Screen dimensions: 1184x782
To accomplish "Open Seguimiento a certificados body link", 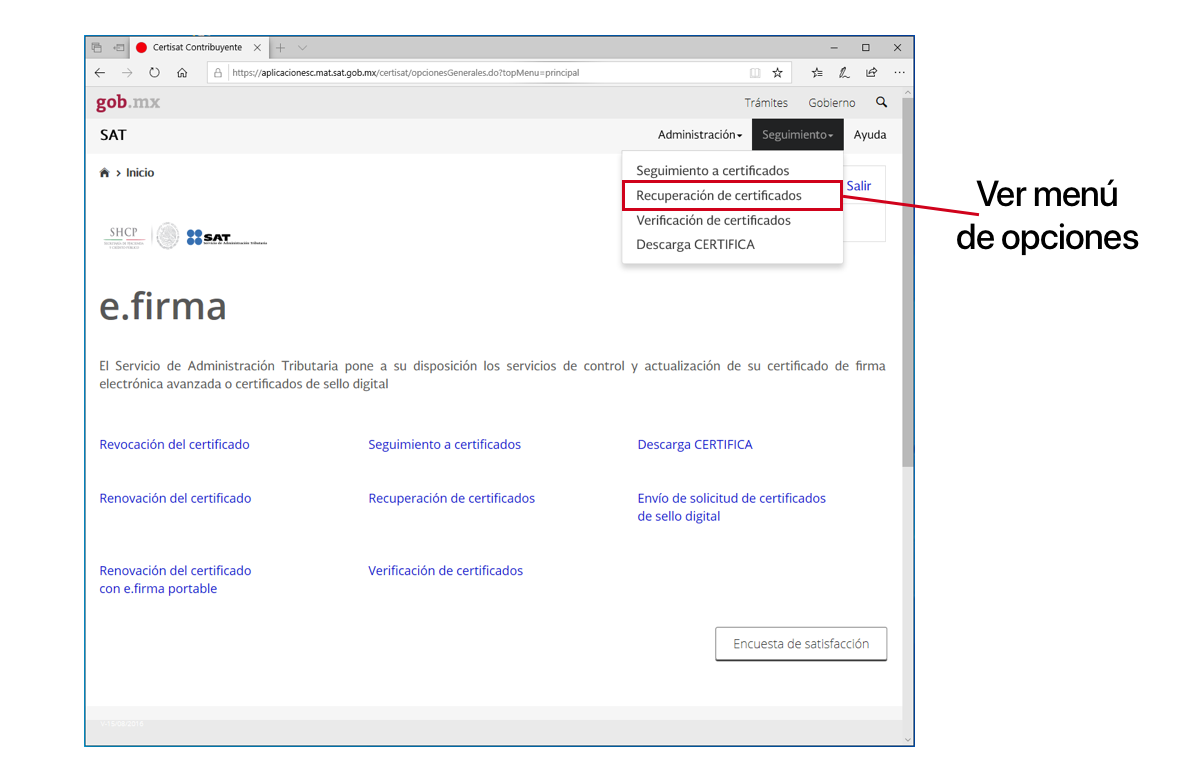I will 444,445.
